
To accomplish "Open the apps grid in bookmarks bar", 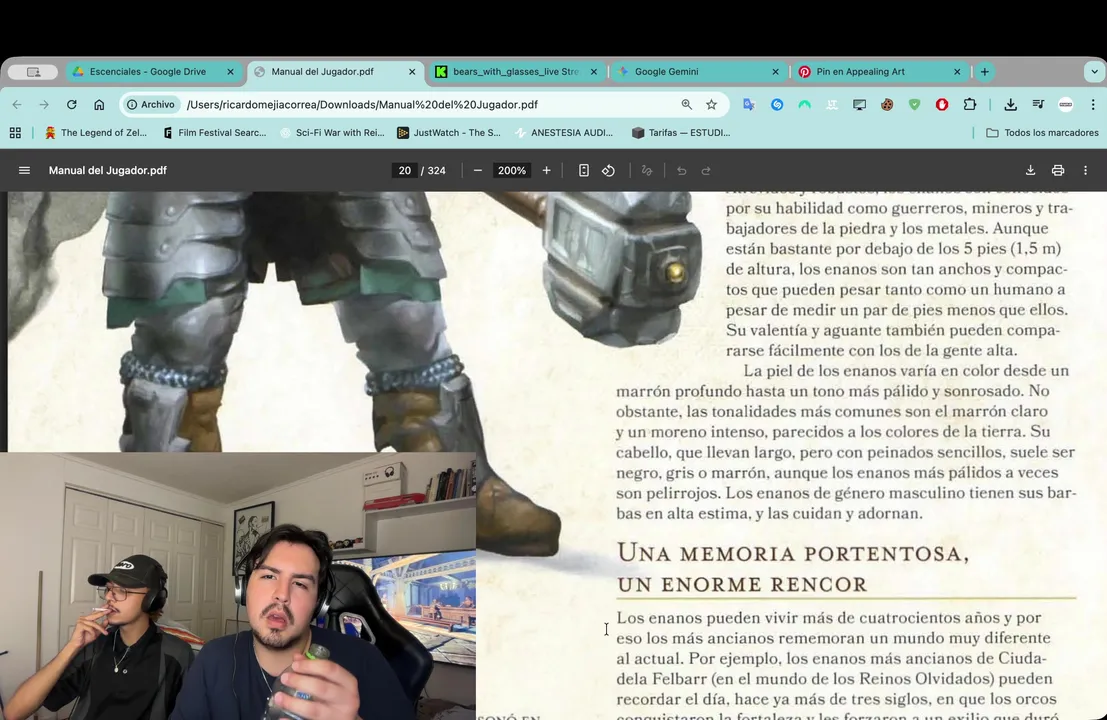I will tap(15, 133).
